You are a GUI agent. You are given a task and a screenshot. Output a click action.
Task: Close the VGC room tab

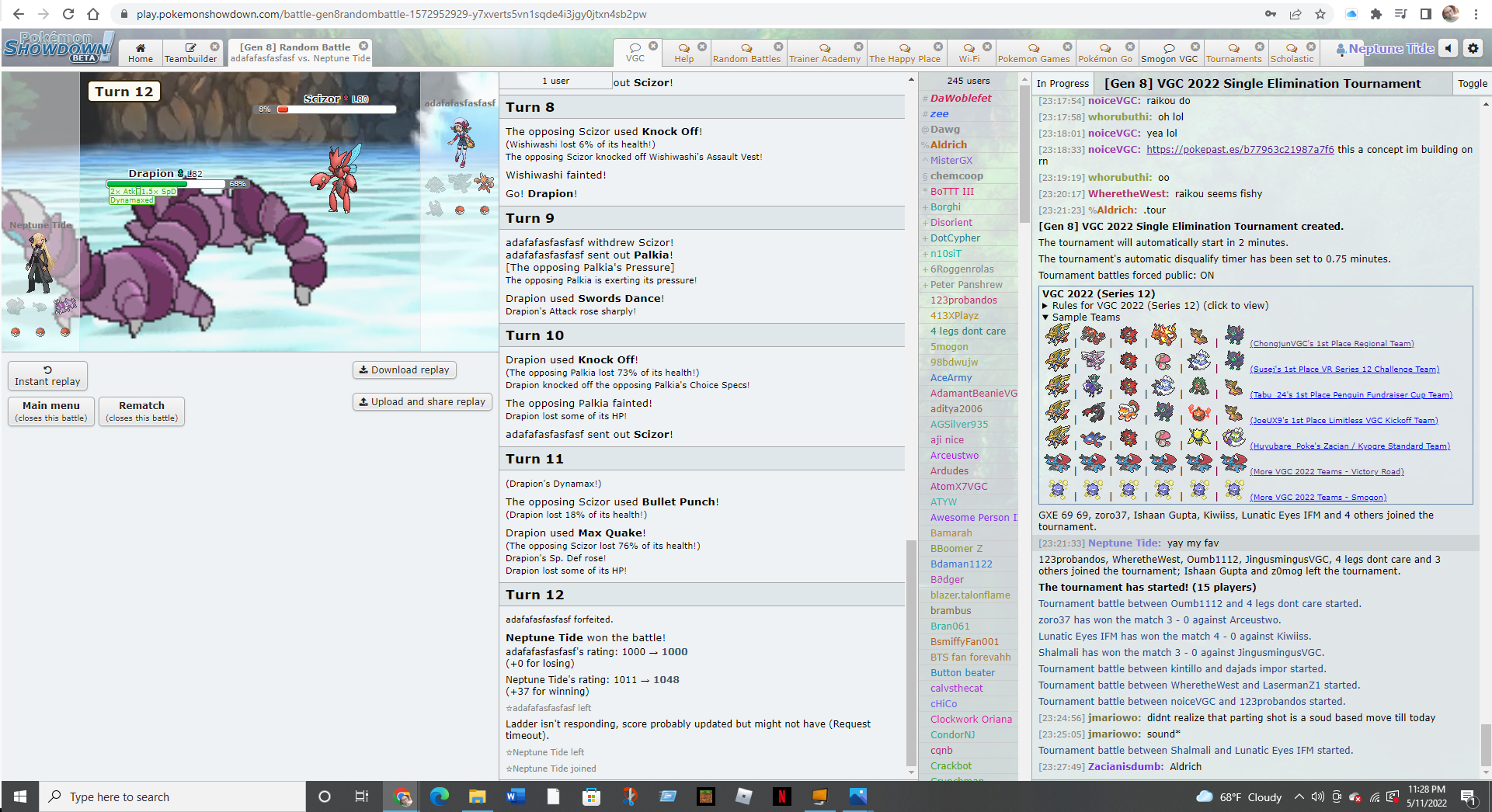tap(653, 47)
